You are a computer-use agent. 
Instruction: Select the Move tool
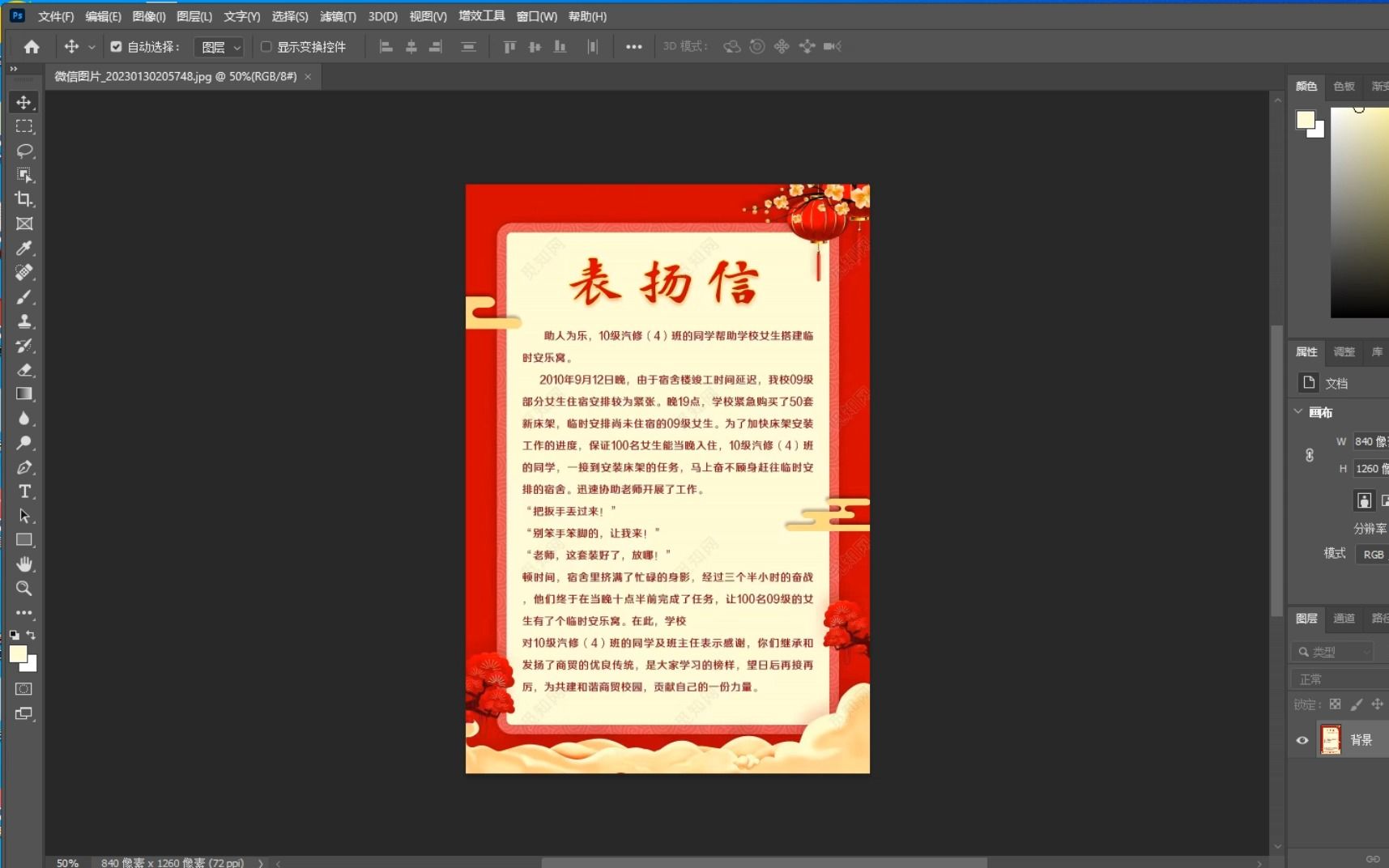pos(23,102)
